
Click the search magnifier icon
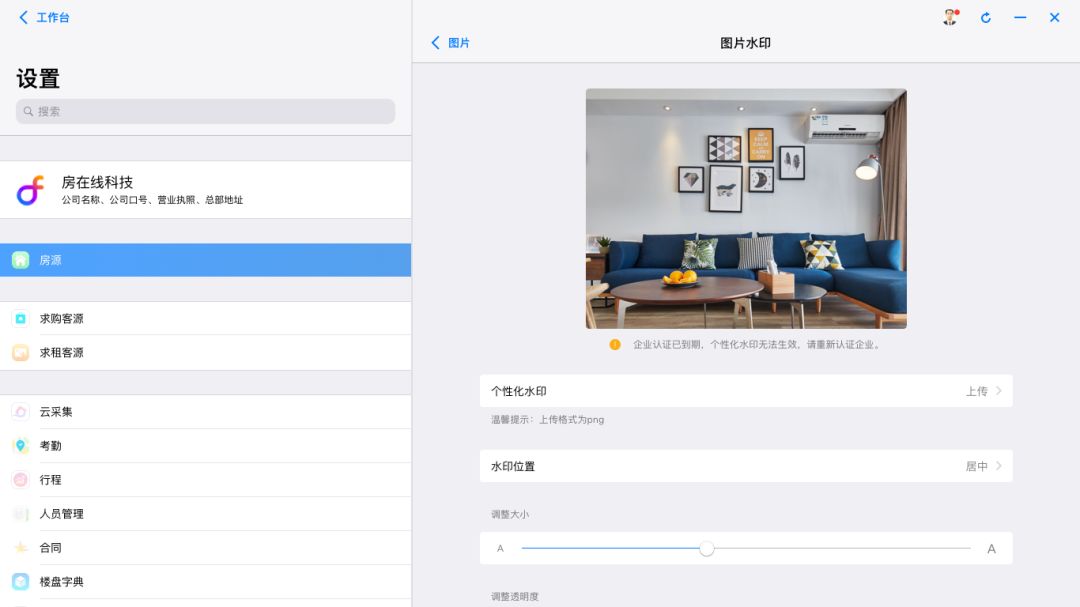[x=28, y=111]
